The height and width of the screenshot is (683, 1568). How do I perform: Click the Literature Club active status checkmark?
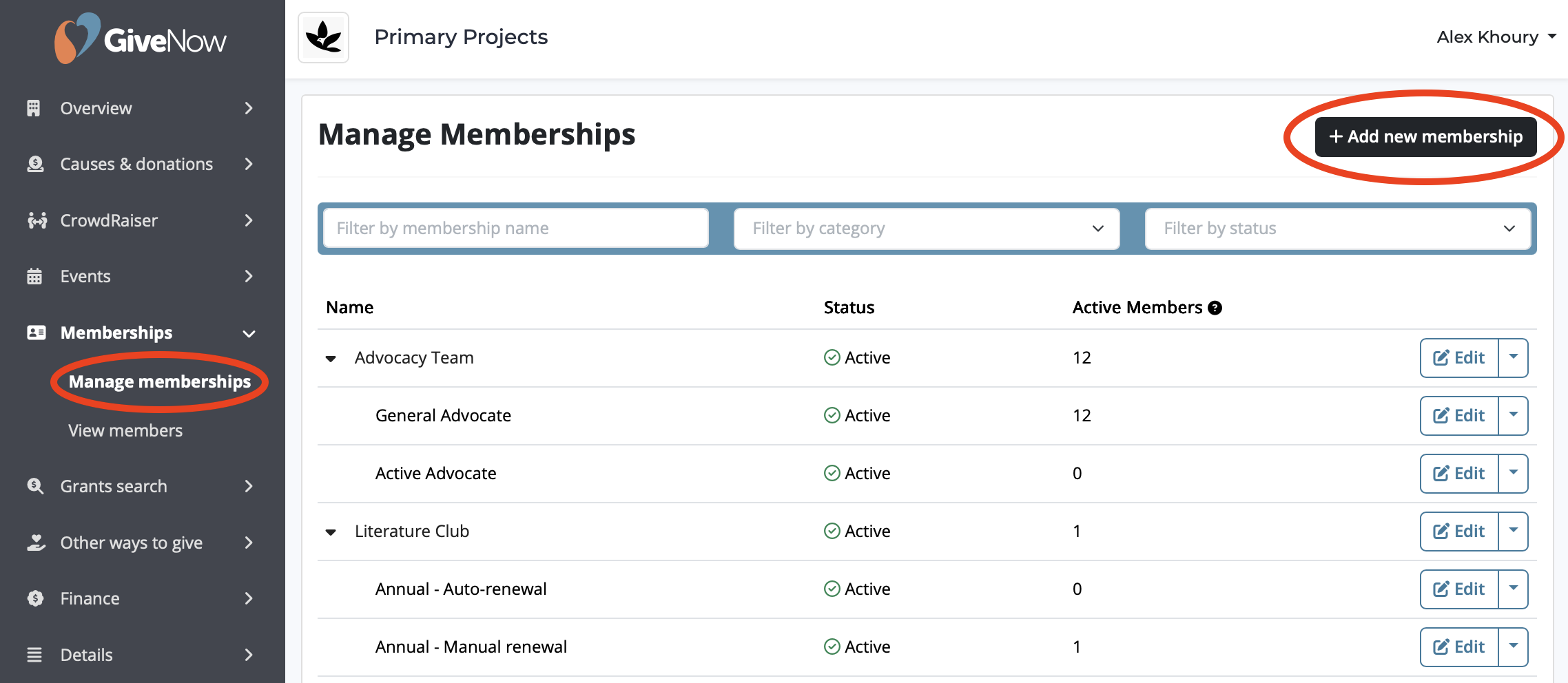point(832,531)
